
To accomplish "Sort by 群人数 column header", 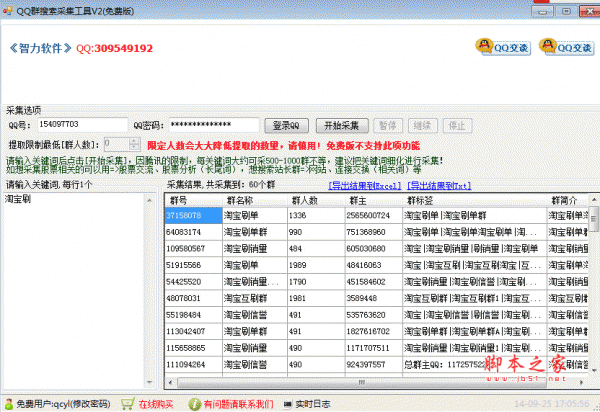I will tap(316, 200).
